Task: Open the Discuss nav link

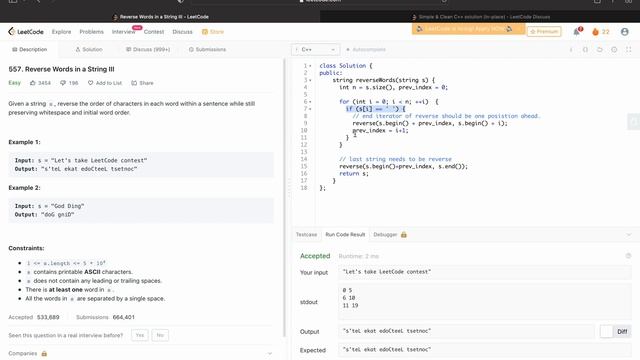Action: [182, 31]
